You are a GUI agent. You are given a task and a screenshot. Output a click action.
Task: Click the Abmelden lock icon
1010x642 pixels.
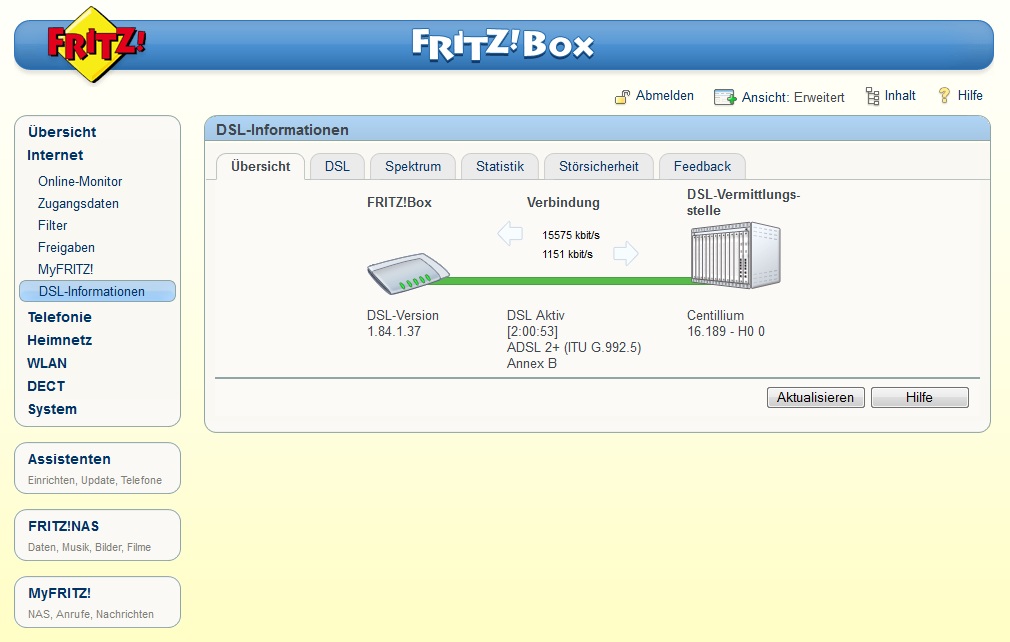pyautogui.click(x=622, y=97)
